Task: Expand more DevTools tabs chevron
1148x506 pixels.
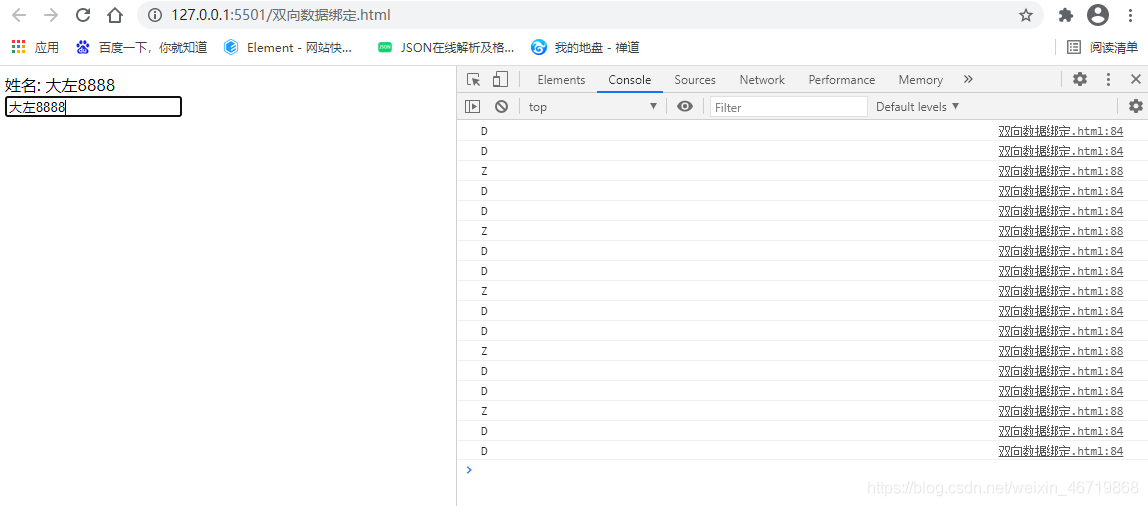Action: coord(968,80)
